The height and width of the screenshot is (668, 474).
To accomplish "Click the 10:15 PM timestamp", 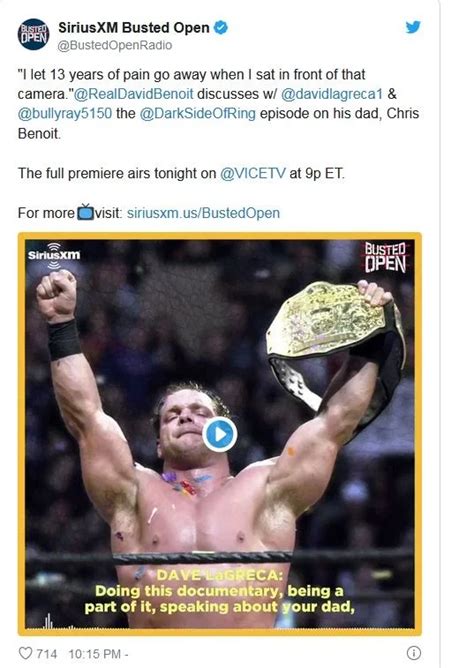I will coord(95,653).
